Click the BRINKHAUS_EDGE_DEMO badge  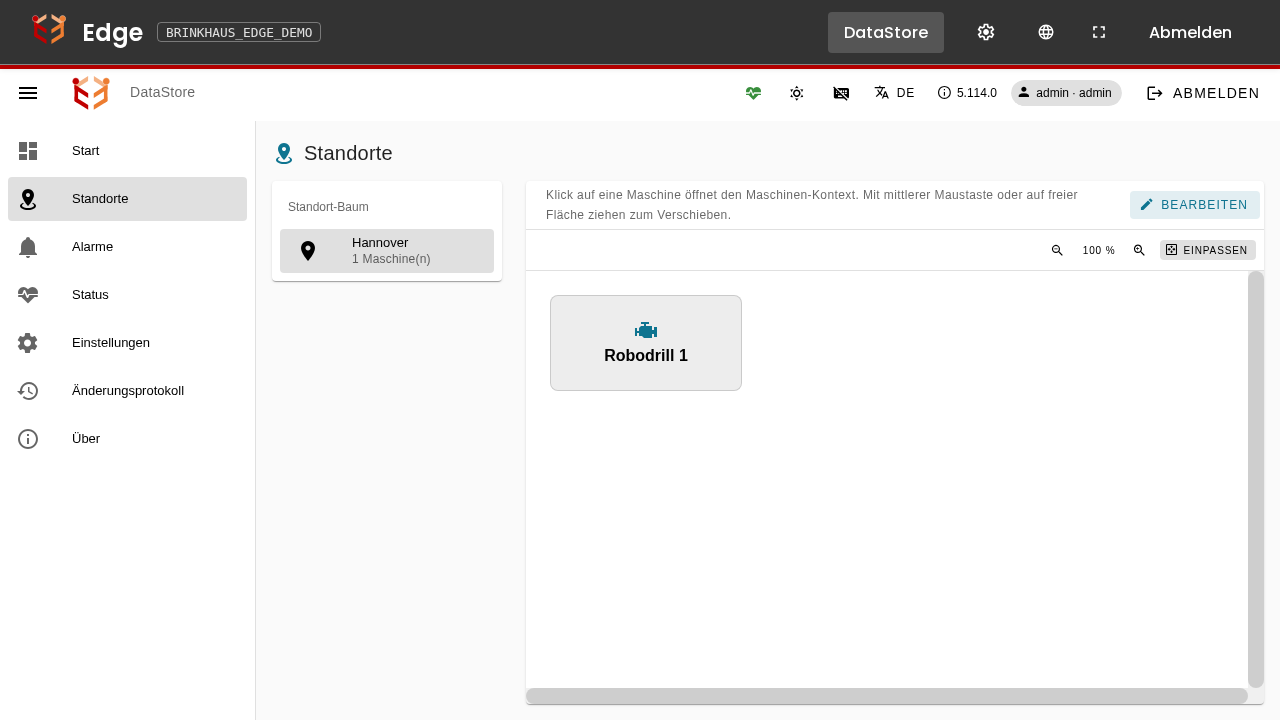click(239, 32)
